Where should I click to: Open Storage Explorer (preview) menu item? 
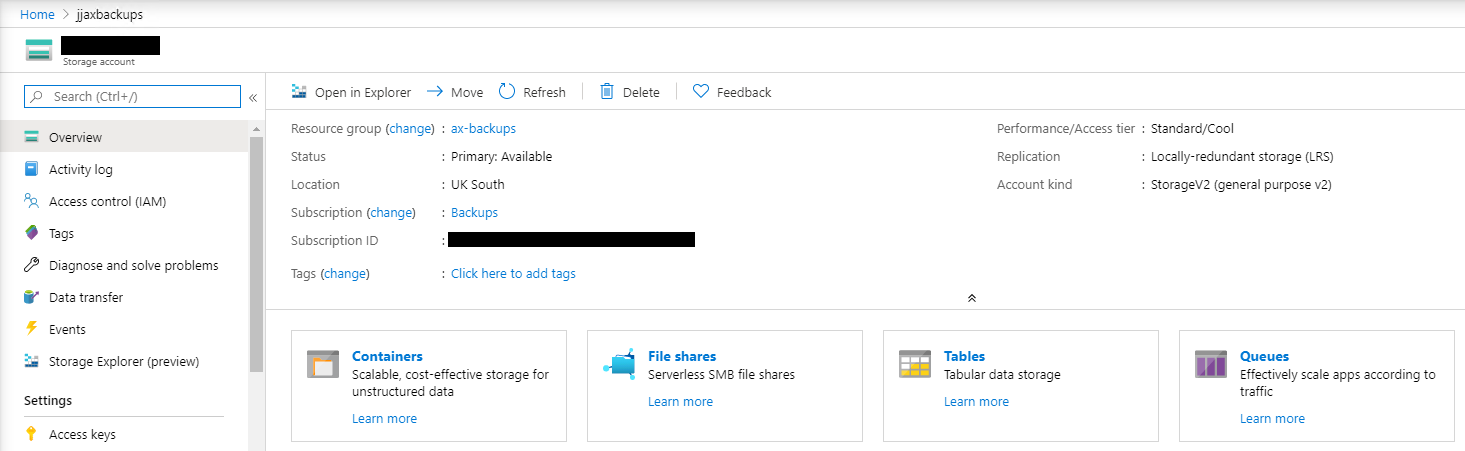(124, 361)
